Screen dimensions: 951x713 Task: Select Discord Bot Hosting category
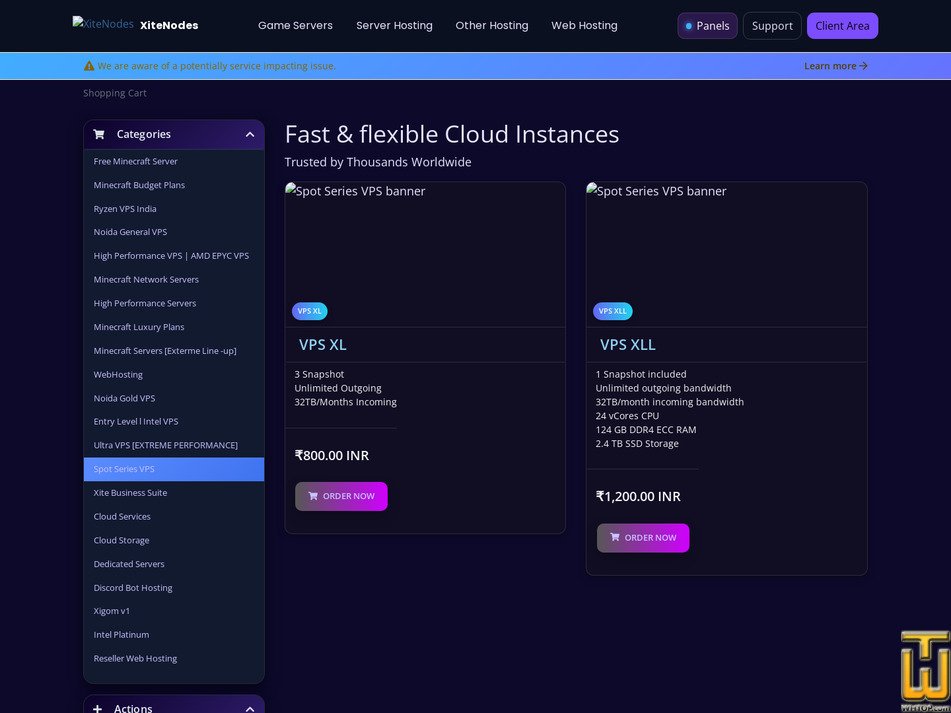point(173,587)
